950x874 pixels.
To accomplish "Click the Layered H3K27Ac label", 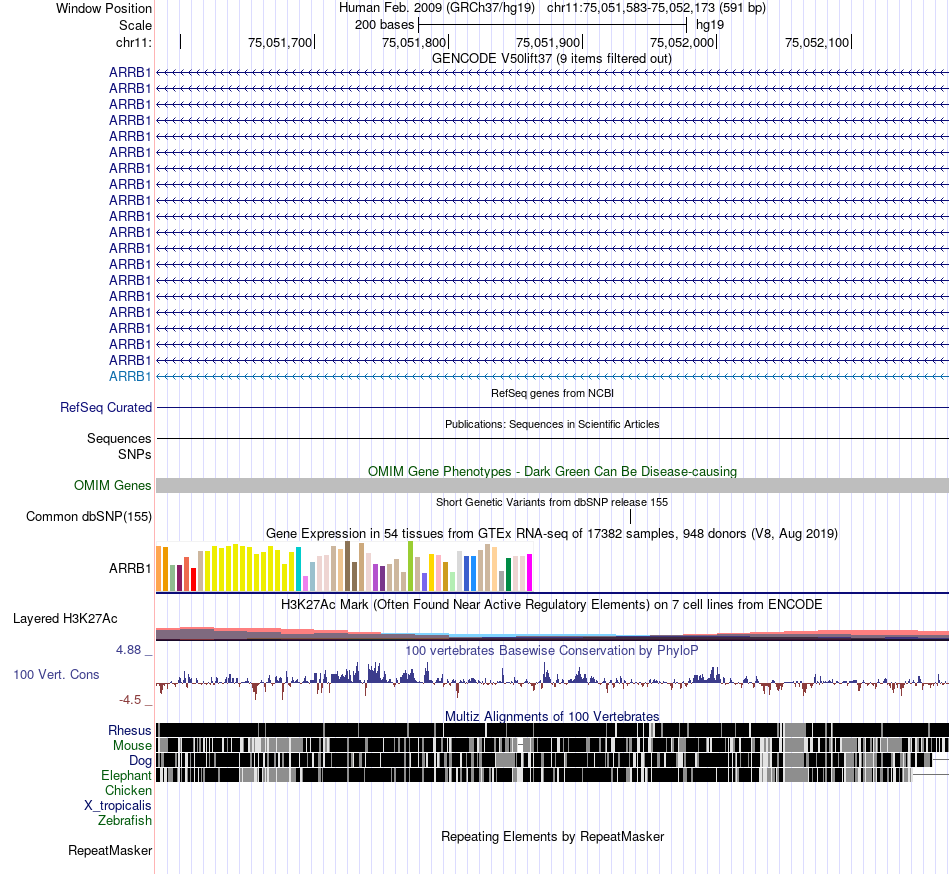I will [65, 618].
